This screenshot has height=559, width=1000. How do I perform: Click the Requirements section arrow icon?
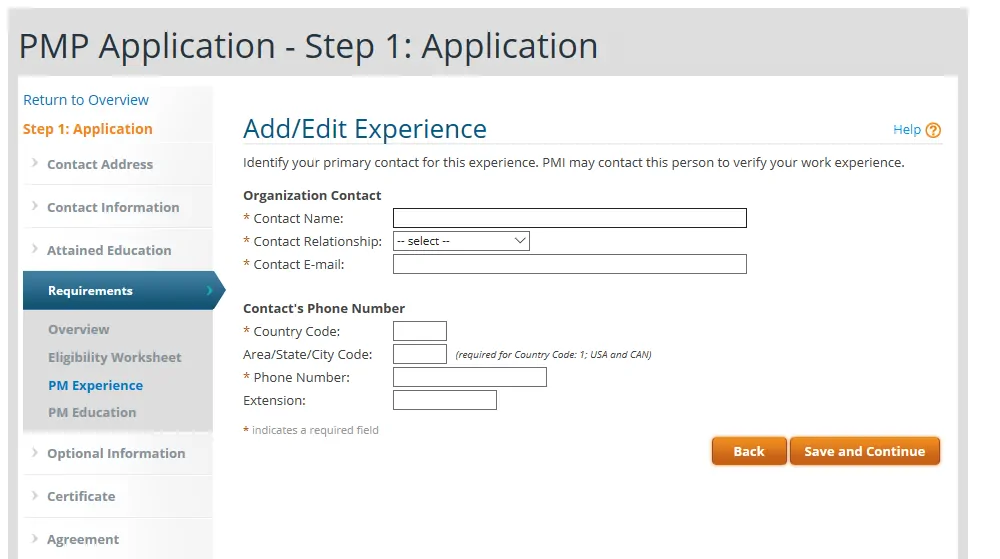[x=209, y=291]
